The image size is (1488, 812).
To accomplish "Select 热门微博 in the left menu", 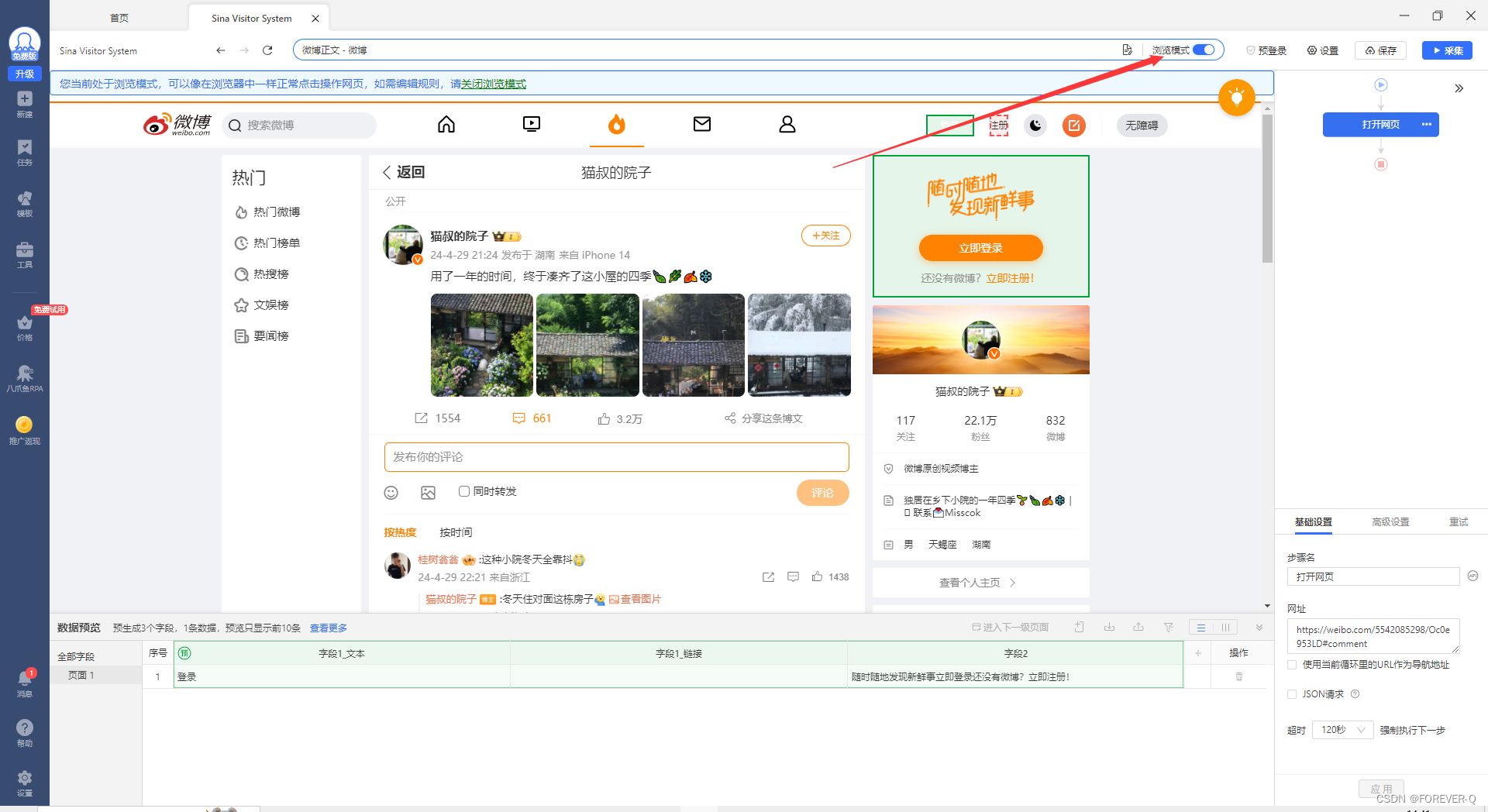I will tap(277, 212).
